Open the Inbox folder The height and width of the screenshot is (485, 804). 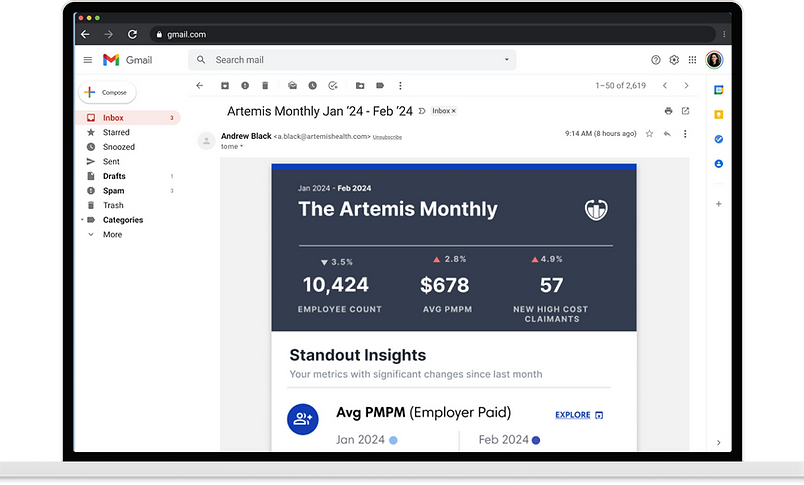(x=128, y=117)
